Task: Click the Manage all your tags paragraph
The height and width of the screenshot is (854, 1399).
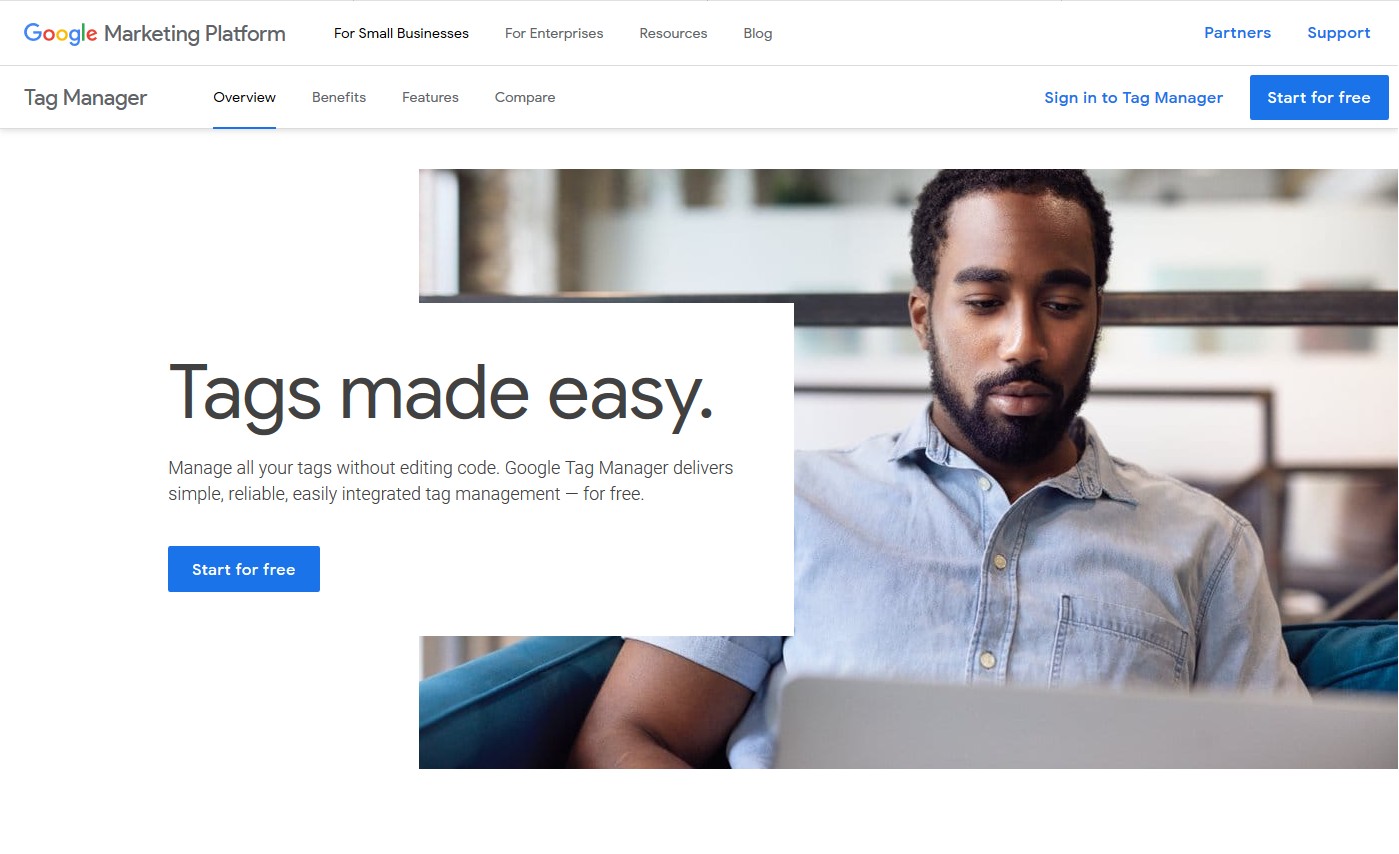Action: coord(451,481)
